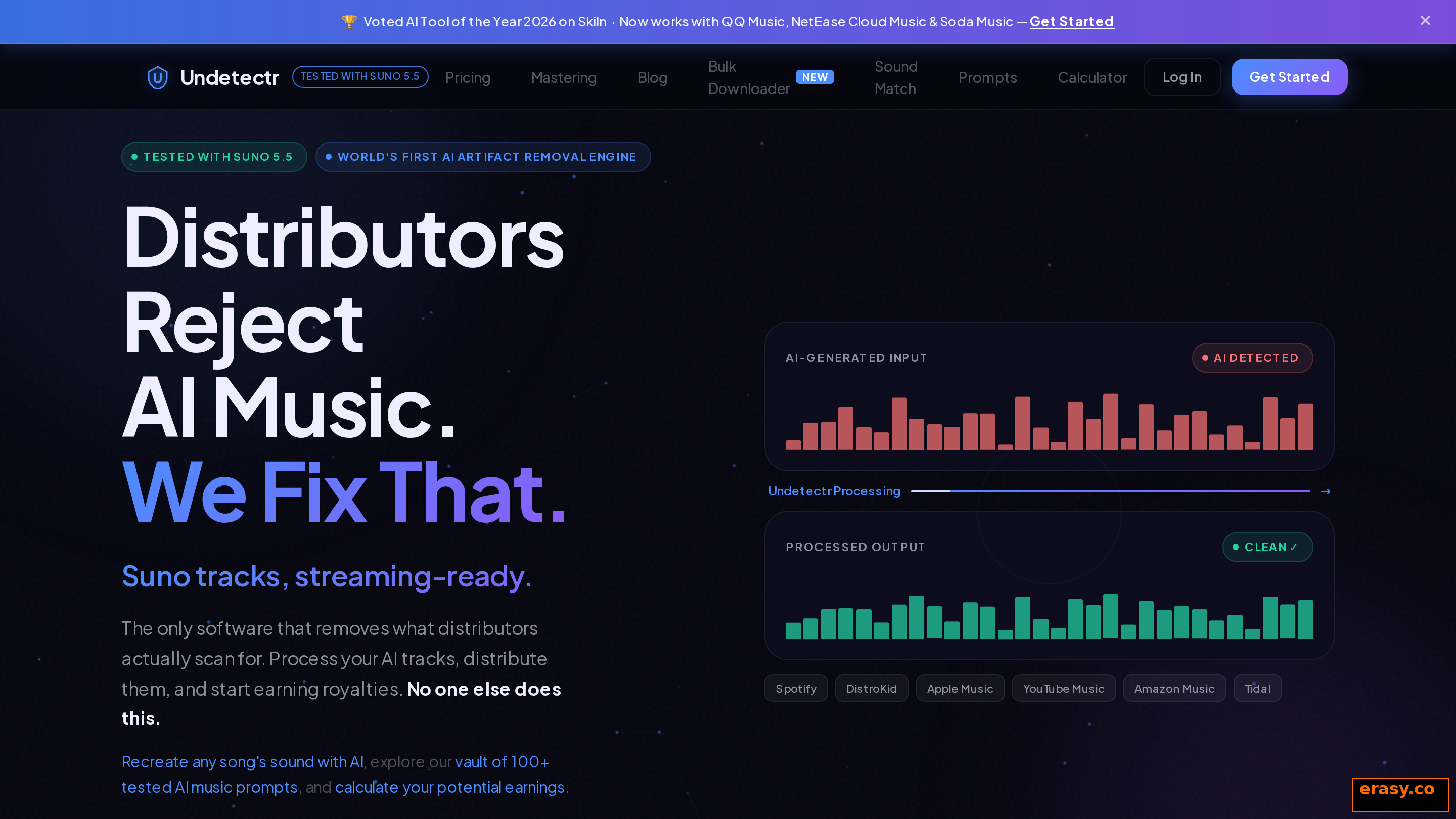Open the Calculator page

(x=1092, y=77)
